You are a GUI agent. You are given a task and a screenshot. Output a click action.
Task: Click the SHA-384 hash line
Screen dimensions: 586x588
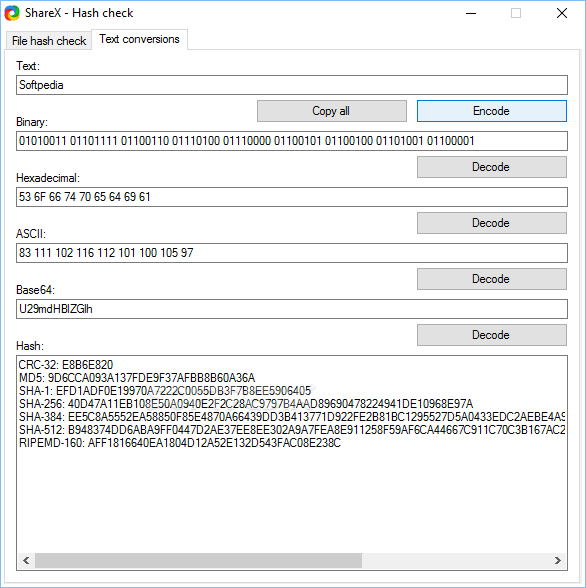pyautogui.click(x=292, y=417)
